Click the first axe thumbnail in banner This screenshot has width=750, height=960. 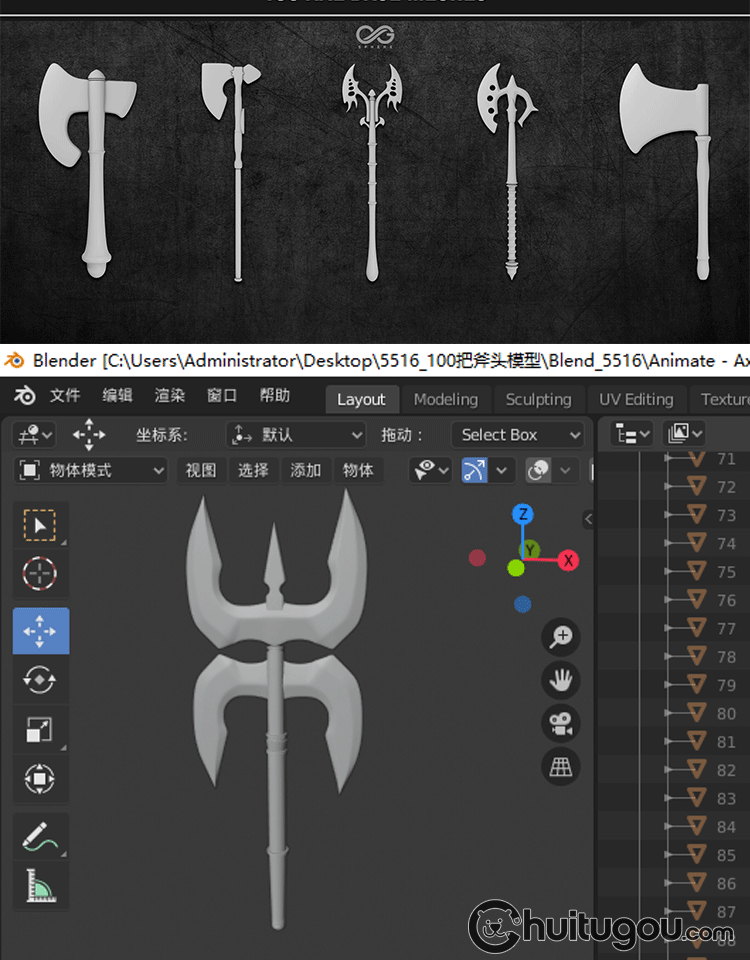[x=87, y=172]
